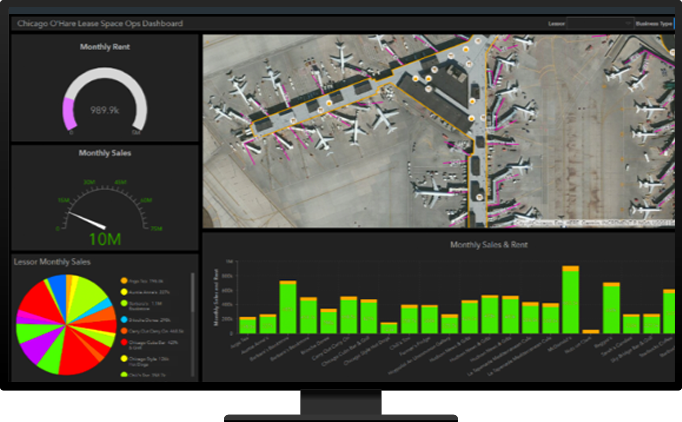
Task: Click the first bar for Argo Tea
Action: tap(247, 325)
